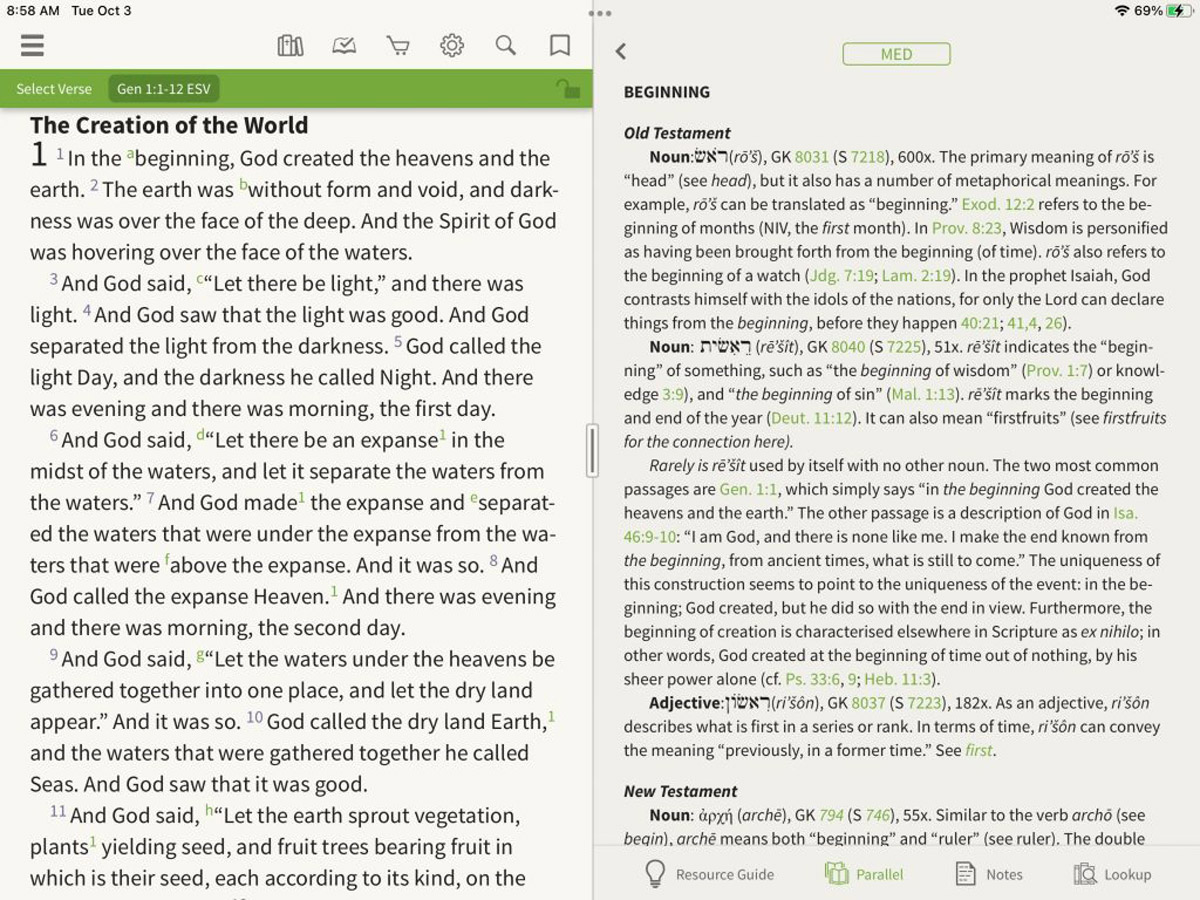Viewport: 1200px width, 900px height.
Task: Toggle the green sync lock icon
Action: [x=568, y=89]
